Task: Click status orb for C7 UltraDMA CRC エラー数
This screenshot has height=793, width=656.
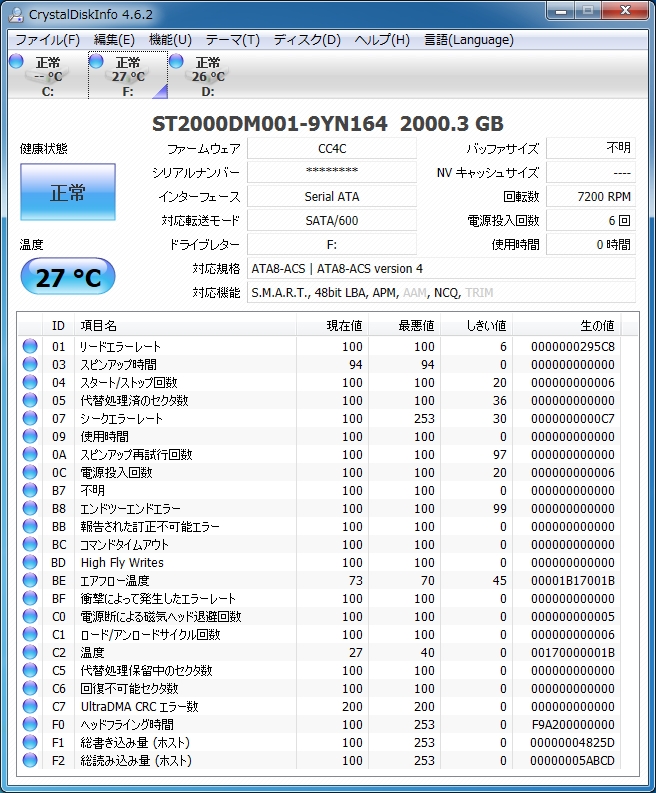Action: [x=30, y=706]
